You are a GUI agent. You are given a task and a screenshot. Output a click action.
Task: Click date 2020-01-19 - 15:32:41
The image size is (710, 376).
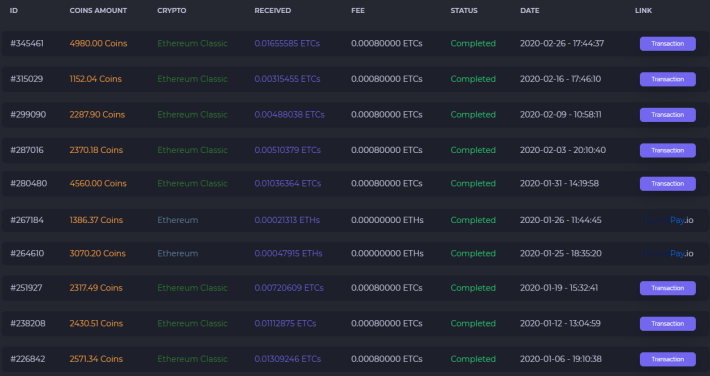[559, 288]
